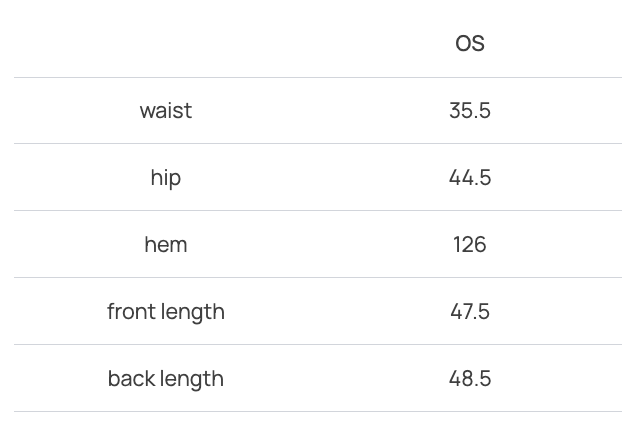Screen dimensions: 638x426
Task: Select the back length row label
Action: click(166, 378)
